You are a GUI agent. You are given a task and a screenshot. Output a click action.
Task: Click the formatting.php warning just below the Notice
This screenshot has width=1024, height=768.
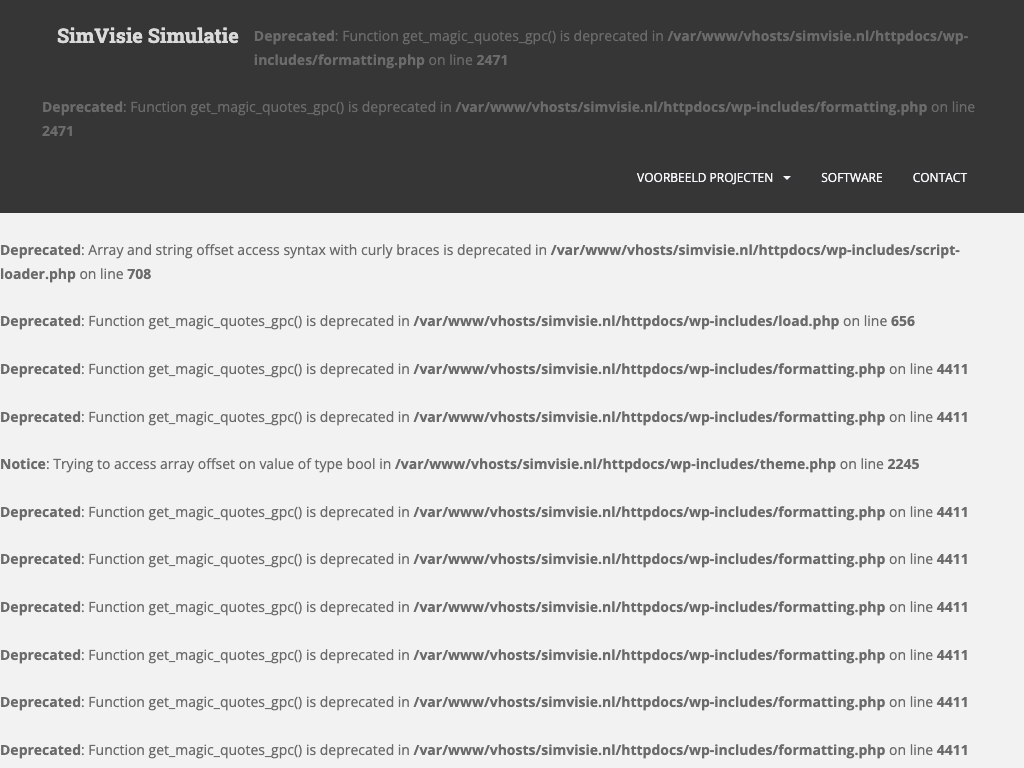coord(484,512)
